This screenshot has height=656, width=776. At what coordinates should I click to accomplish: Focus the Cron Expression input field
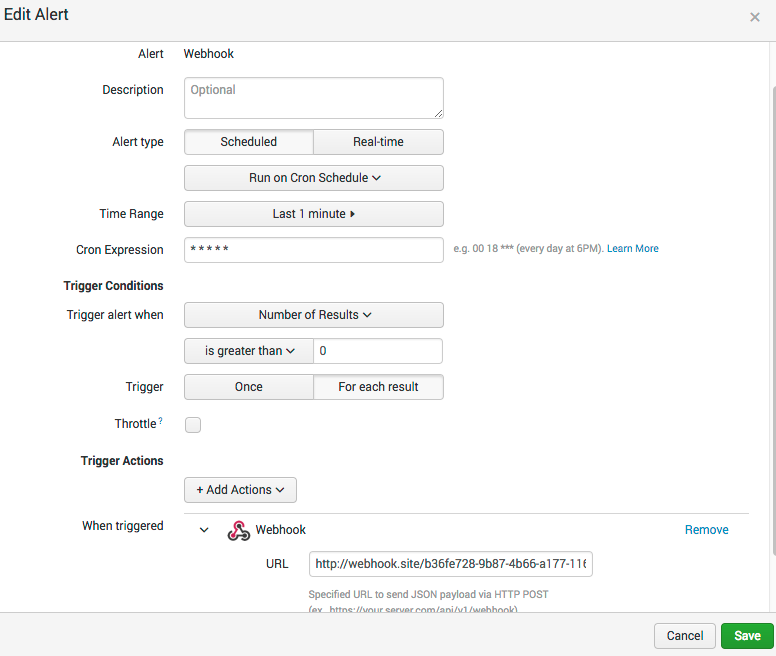pyautogui.click(x=314, y=250)
